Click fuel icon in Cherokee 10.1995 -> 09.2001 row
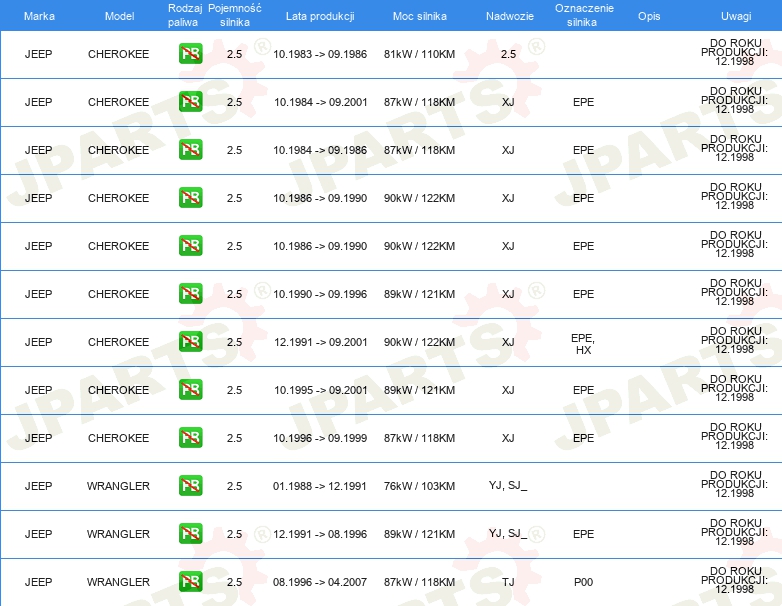 click(190, 390)
